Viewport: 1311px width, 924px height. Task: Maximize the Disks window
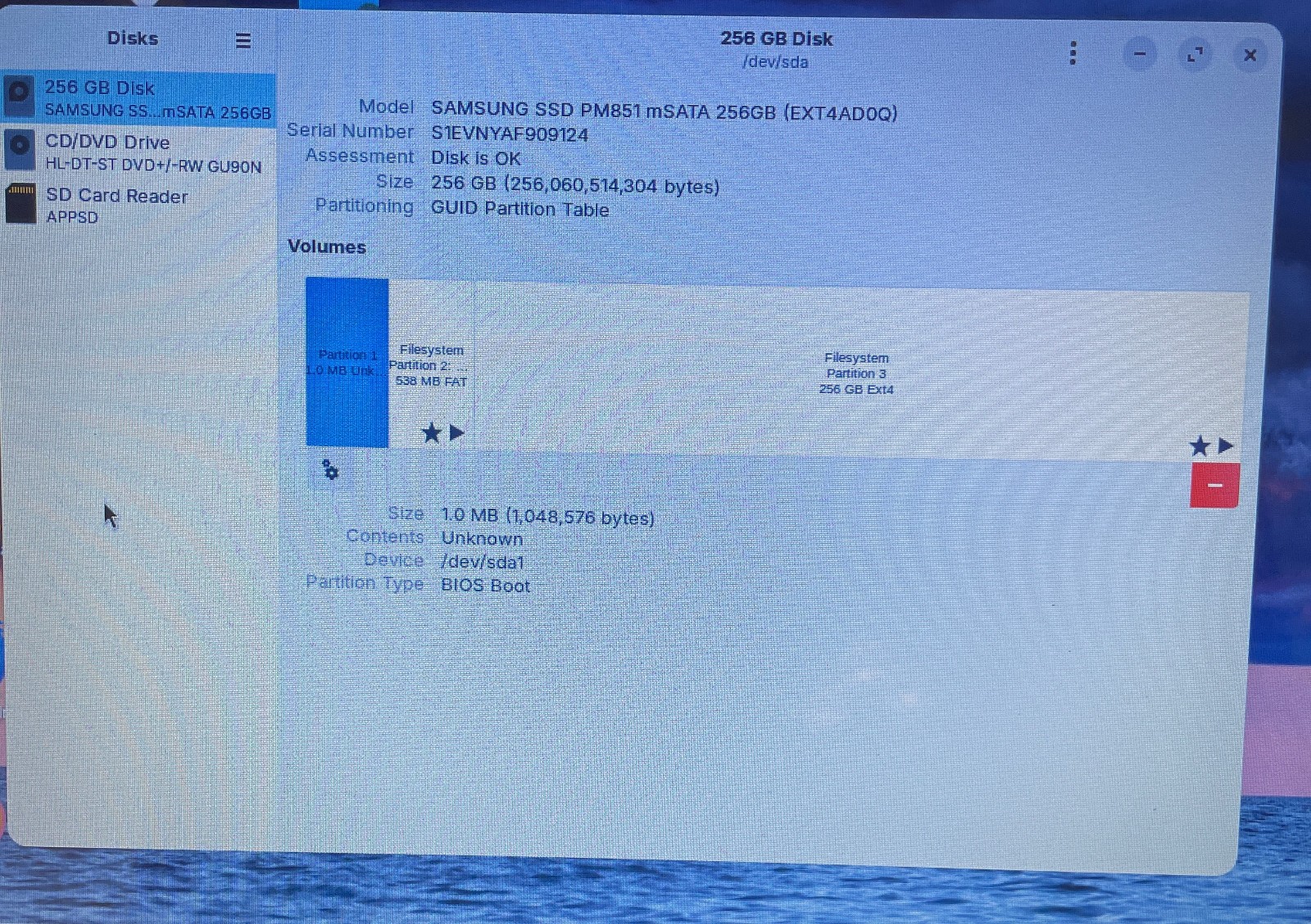[x=1195, y=55]
